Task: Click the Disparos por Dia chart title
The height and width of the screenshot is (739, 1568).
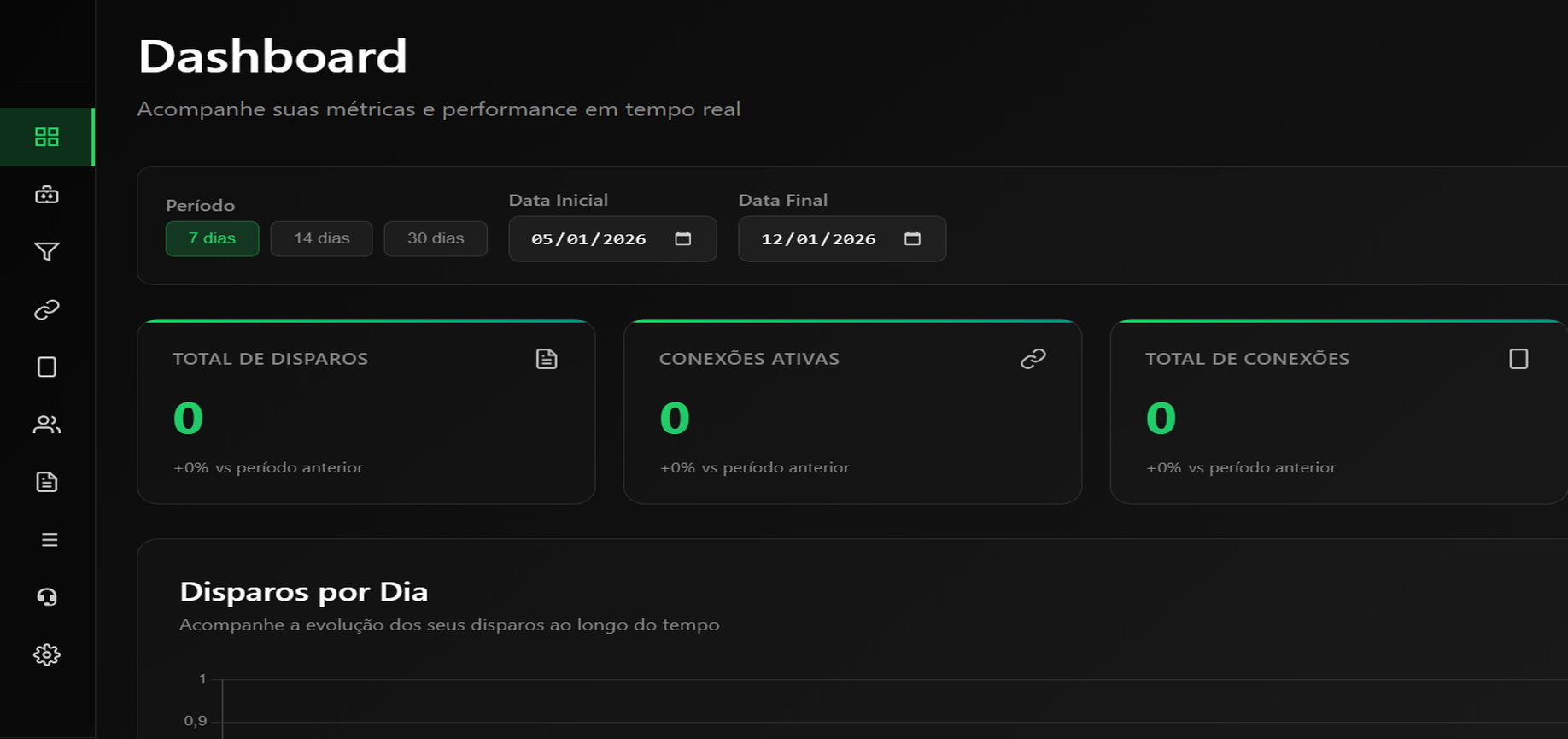Action: coord(304,591)
